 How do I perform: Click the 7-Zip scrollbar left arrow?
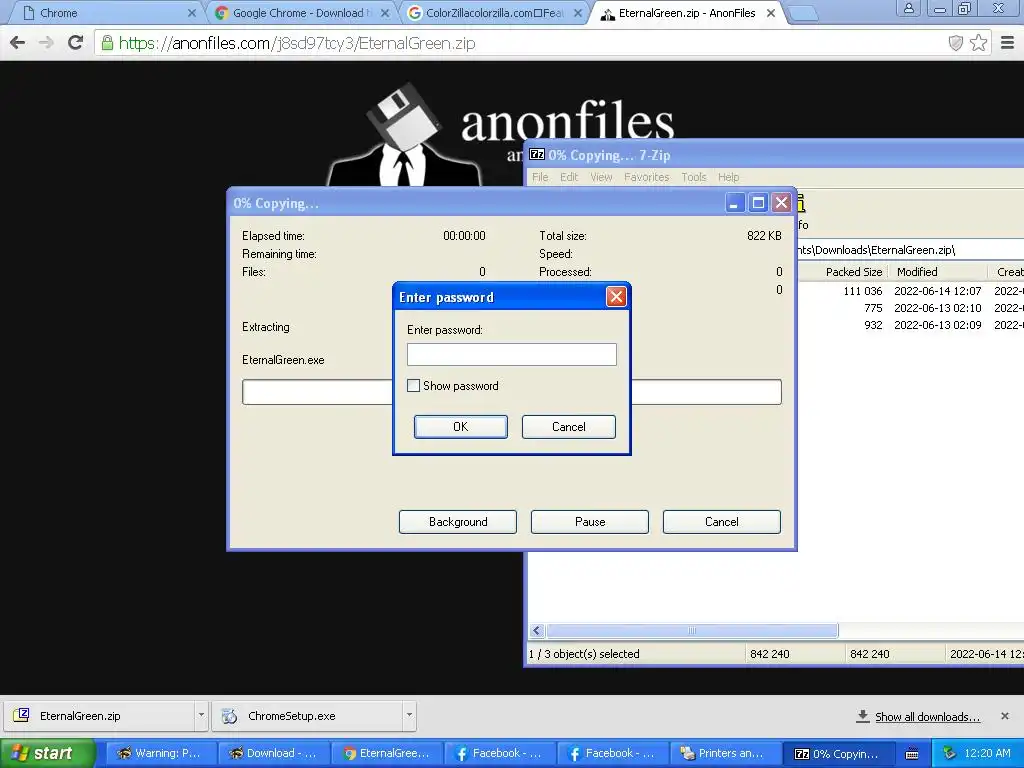coord(537,630)
